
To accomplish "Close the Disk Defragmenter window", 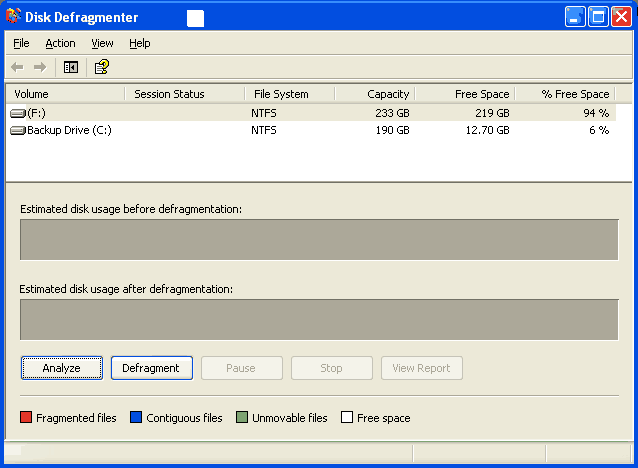I will click(x=621, y=17).
